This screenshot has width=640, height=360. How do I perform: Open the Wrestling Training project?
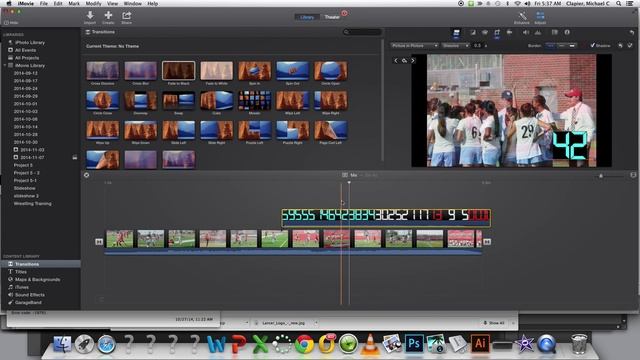[x=33, y=203]
